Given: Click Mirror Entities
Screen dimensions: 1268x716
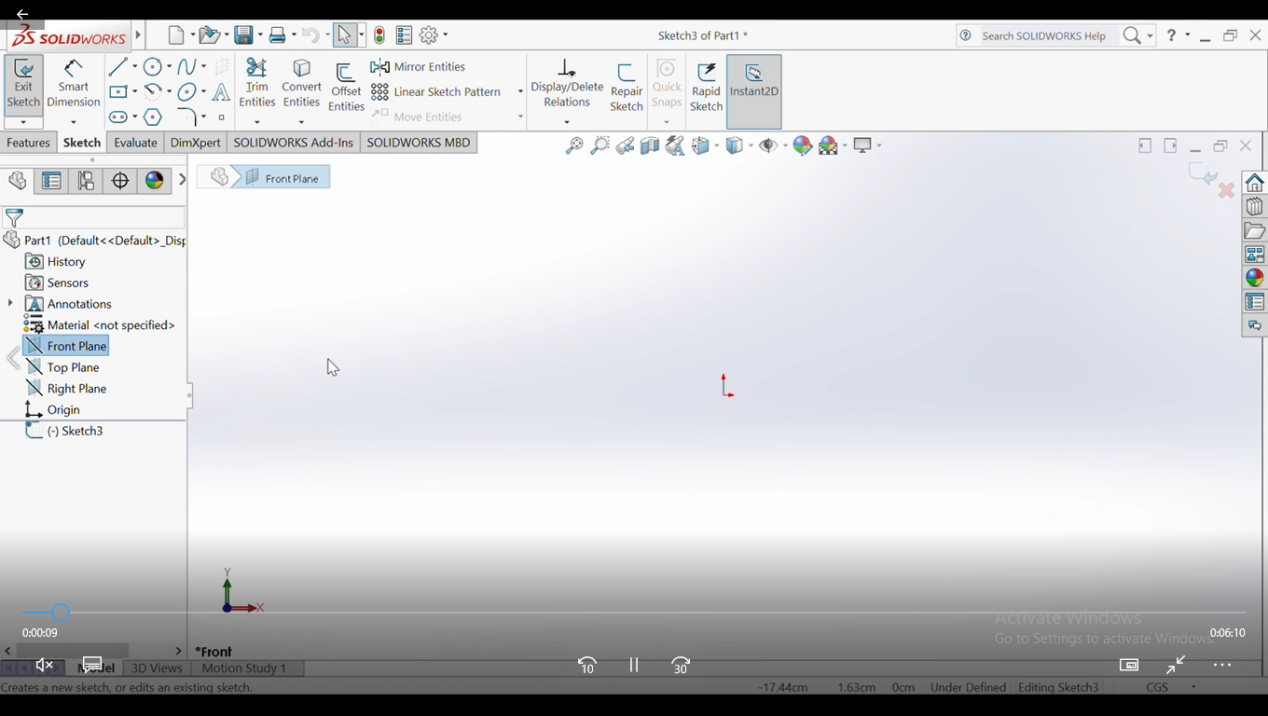Looking at the screenshot, I should [418, 67].
